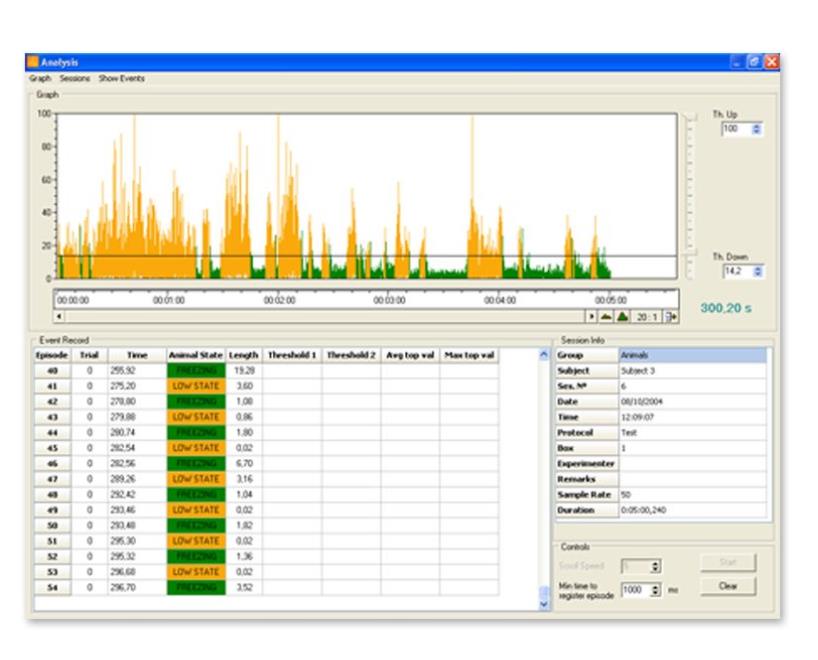818x660 pixels.
Task: Change the Min time to register episode spinner
Action: (x=655, y=590)
